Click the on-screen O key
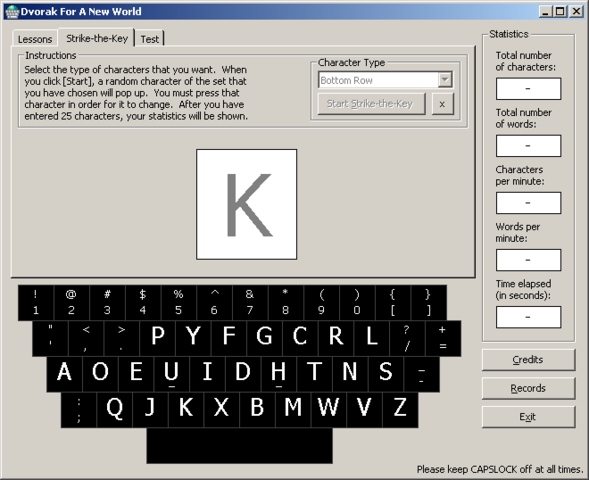 (100, 374)
